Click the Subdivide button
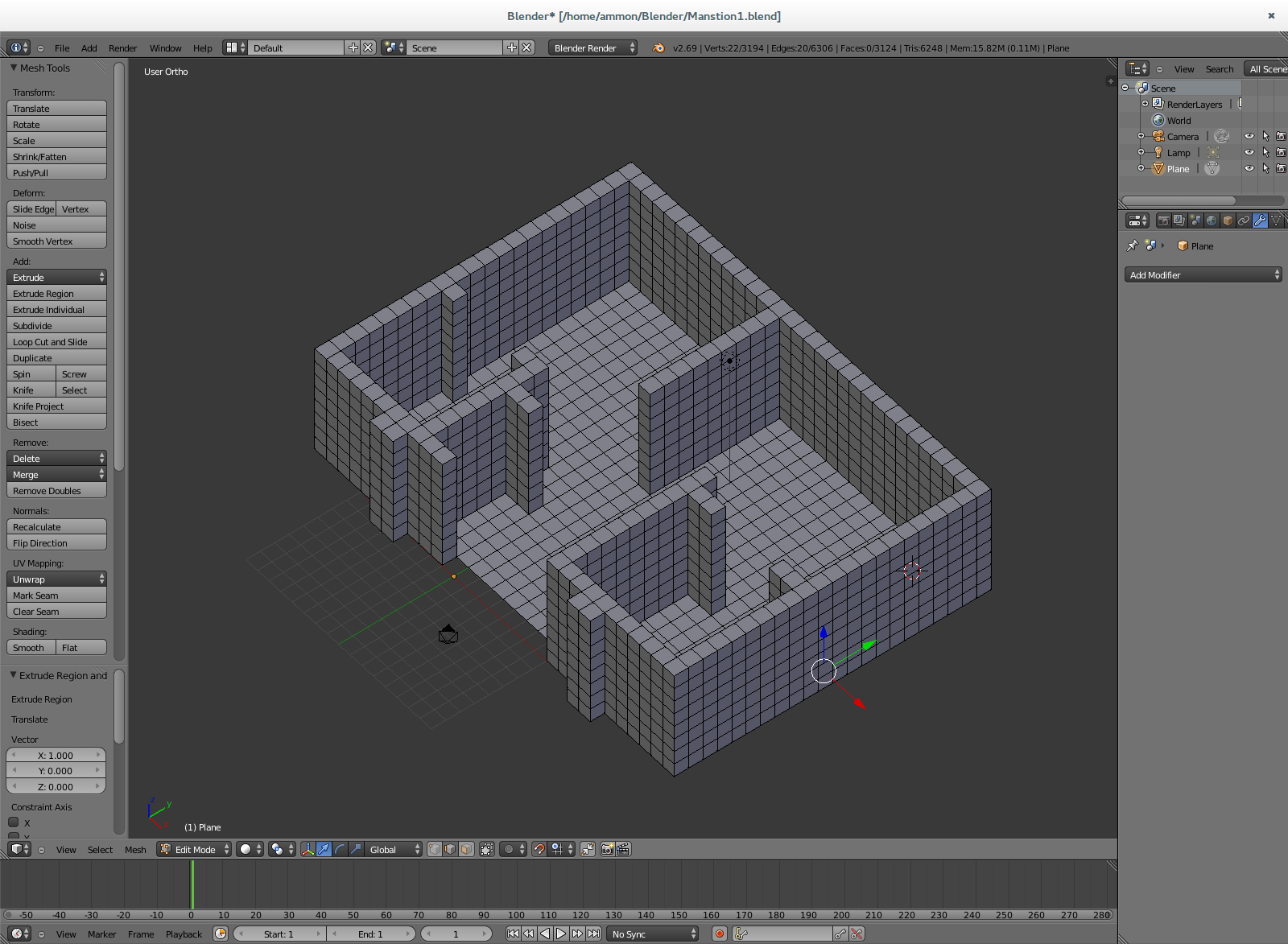The width and height of the screenshot is (1288, 944). [x=56, y=326]
